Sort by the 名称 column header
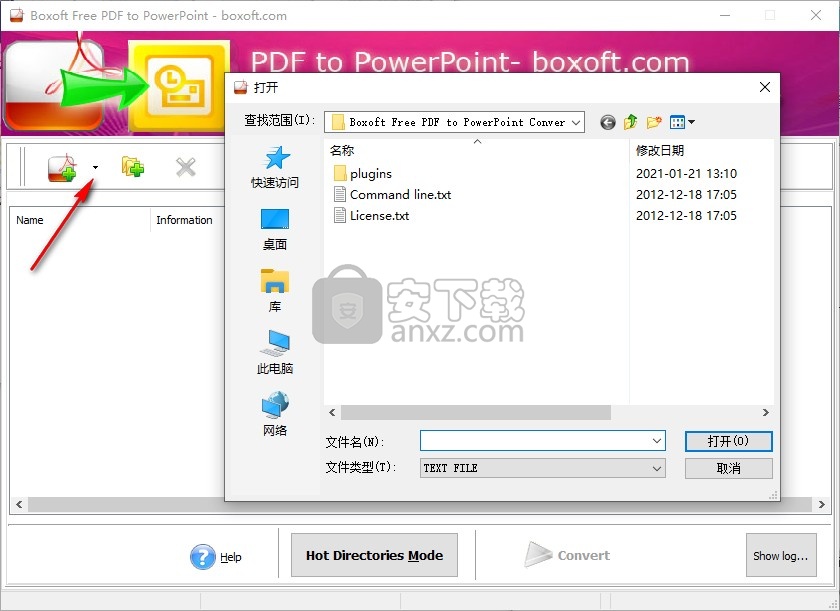 click(342, 150)
